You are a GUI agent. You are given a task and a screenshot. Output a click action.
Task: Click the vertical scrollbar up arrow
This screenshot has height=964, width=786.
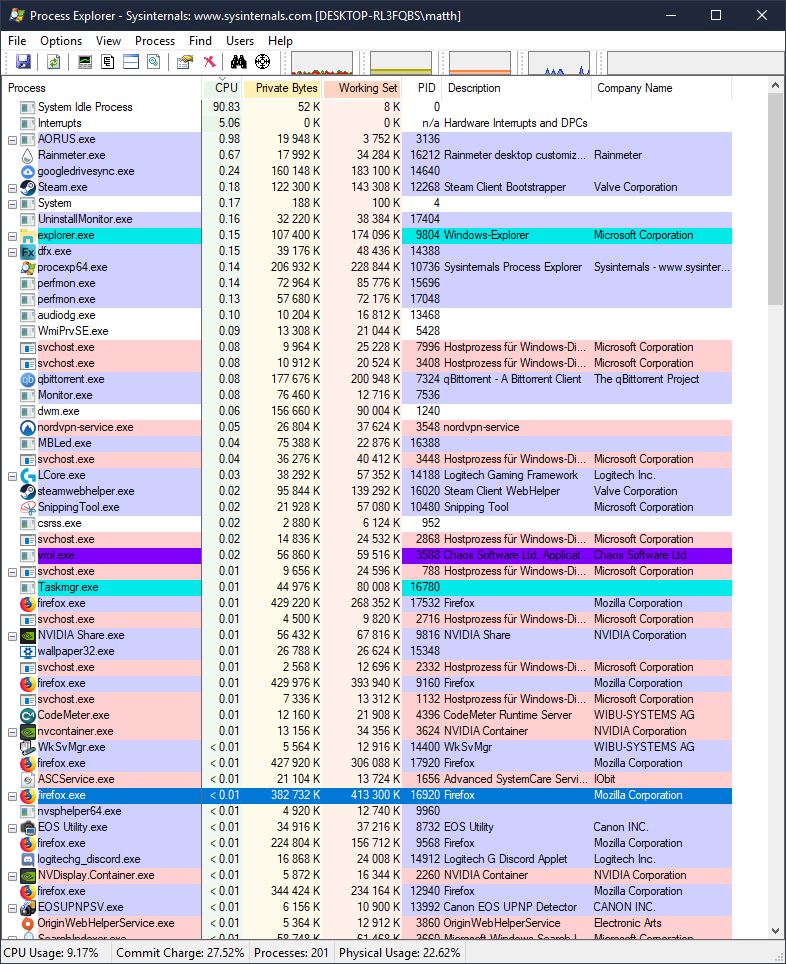coord(776,86)
